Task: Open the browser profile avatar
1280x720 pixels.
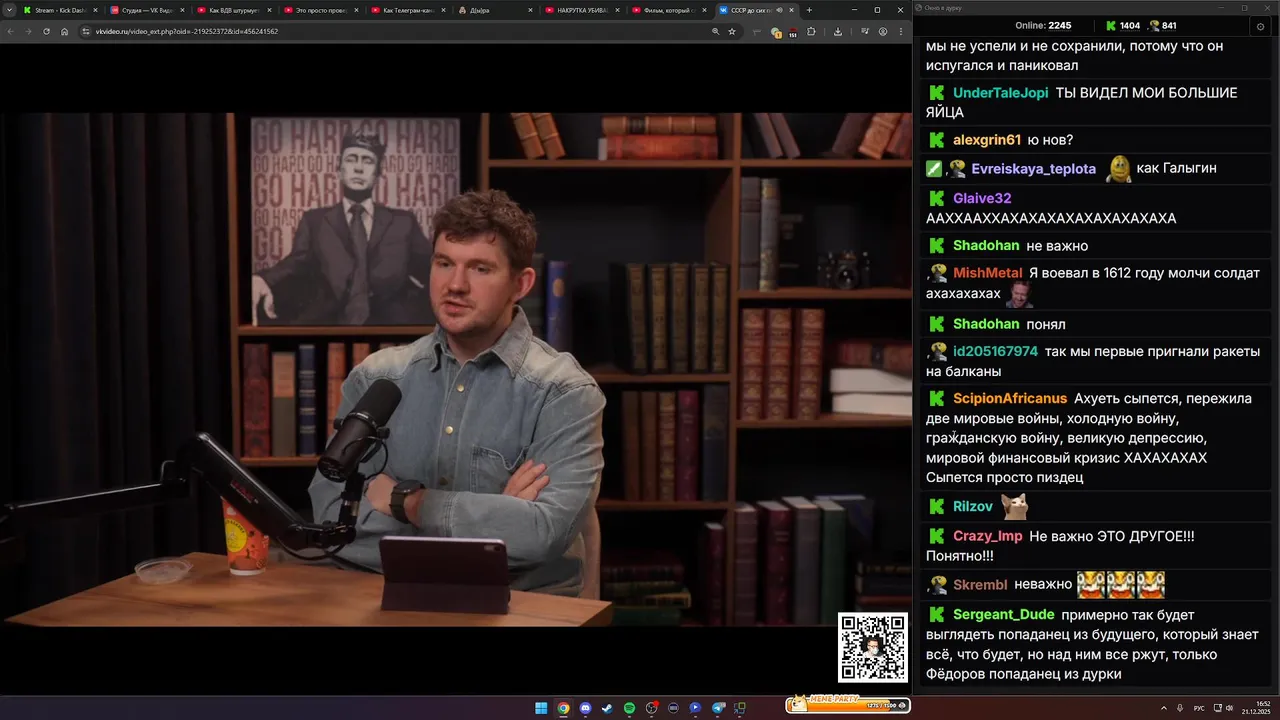Action: (x=883, y=31)
